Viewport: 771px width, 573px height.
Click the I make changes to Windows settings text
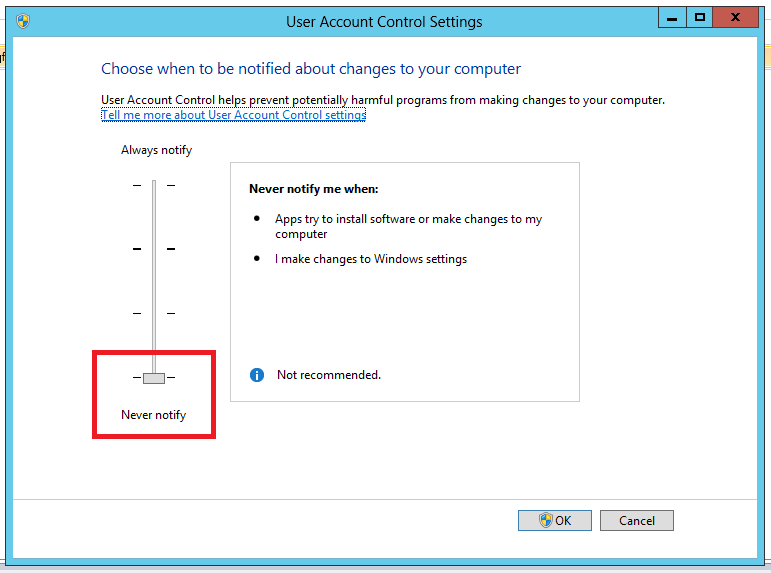(371, 259)
